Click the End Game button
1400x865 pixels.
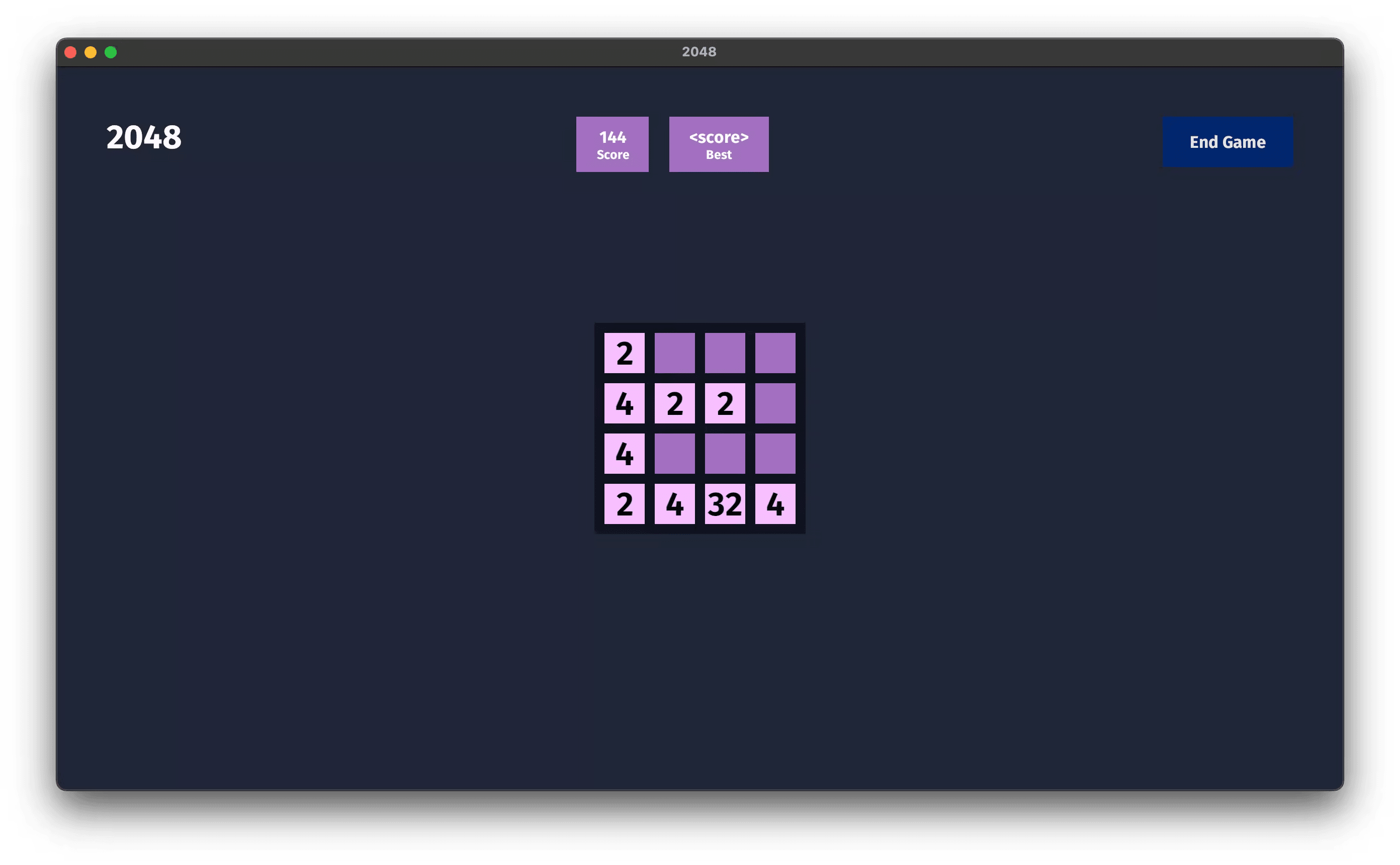(x=1228, y=142)
